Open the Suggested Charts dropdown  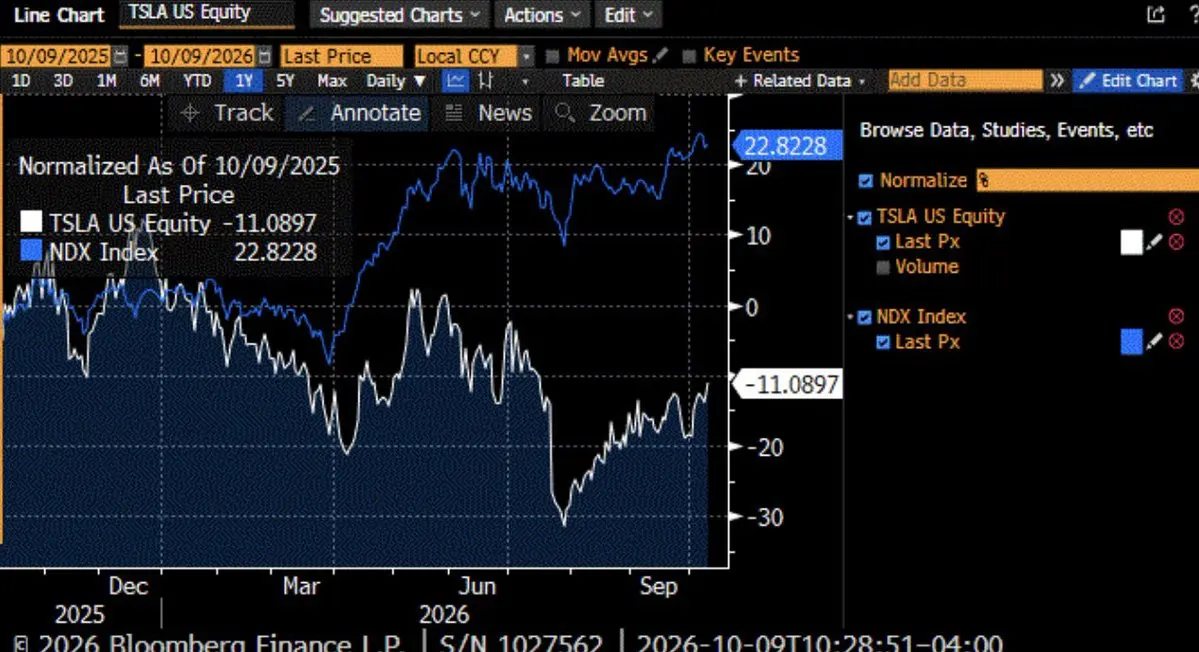pyautogui.click(x=399, y=15)
